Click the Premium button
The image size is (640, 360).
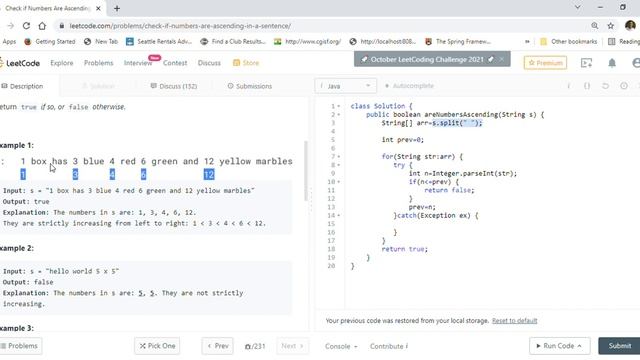pyautogui.click(x=545, y=63)
